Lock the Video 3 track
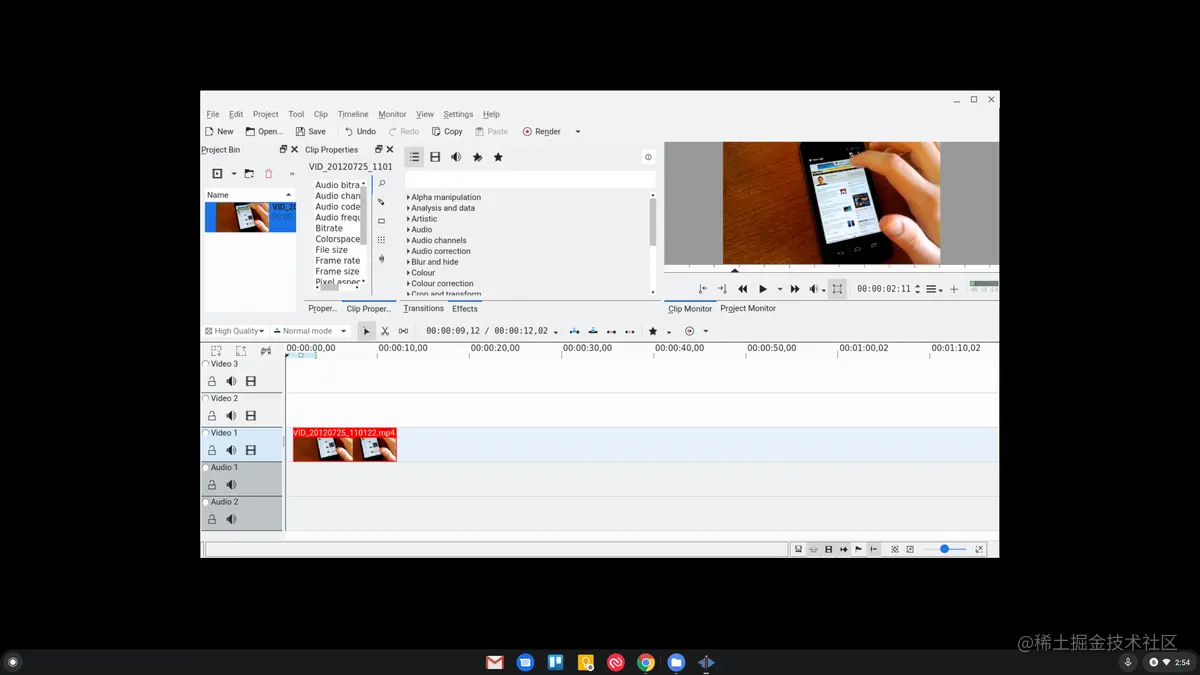1200x675 pixels. click(212, 381)
